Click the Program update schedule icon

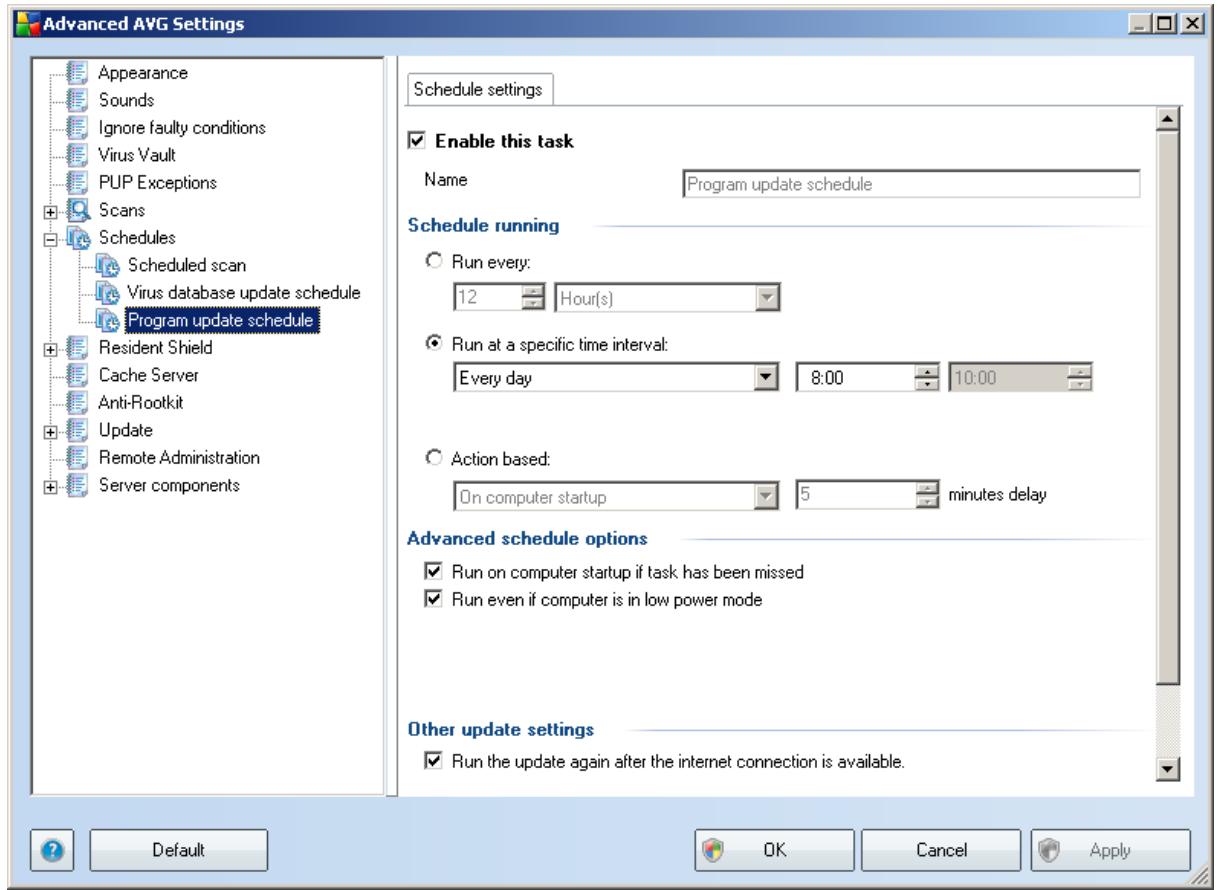pyautogui.click(x=108, y=320)
